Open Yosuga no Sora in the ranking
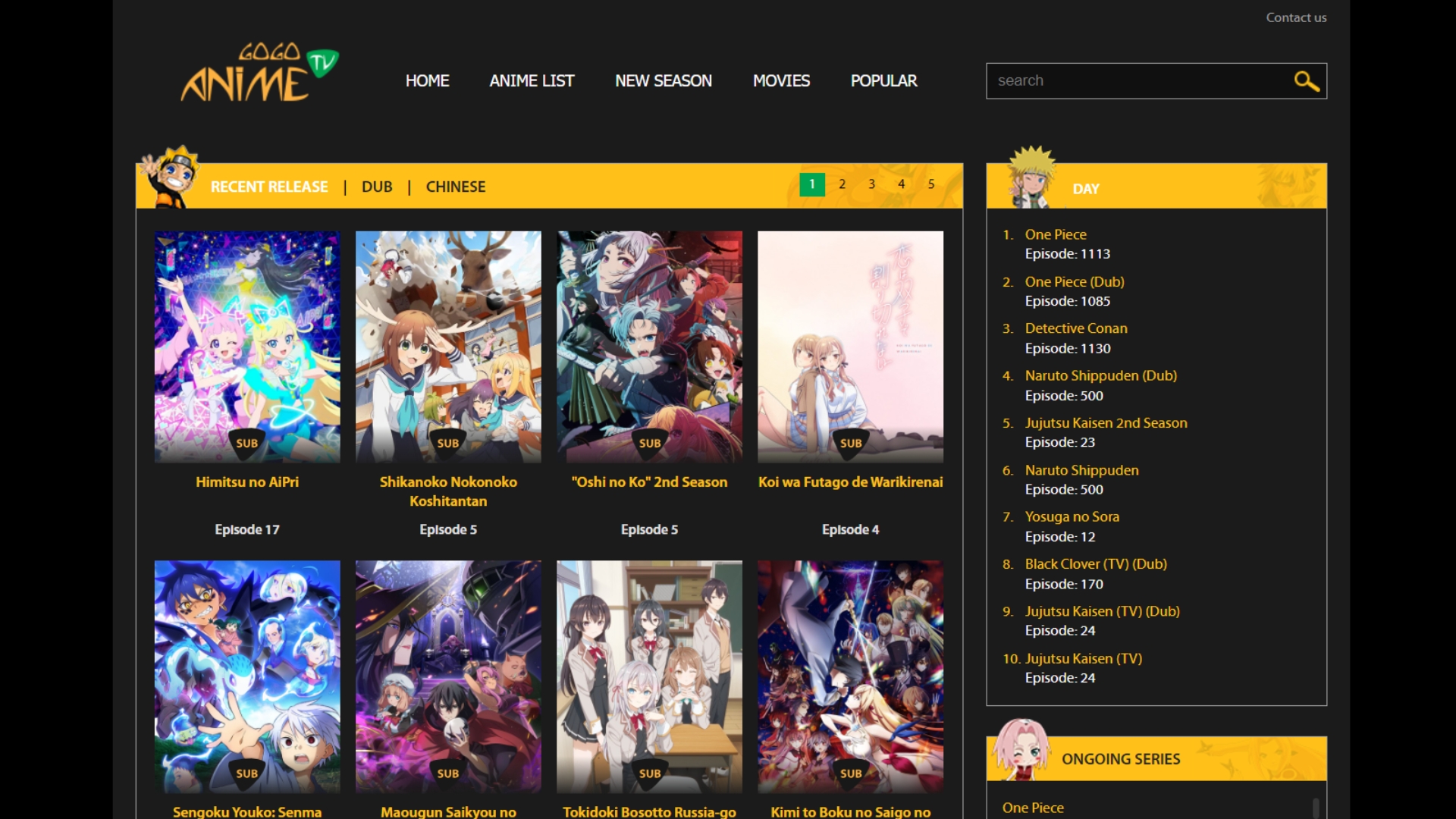This screenshot has width=1456, height=819. pyautogui.click(x=1072, y=516)
